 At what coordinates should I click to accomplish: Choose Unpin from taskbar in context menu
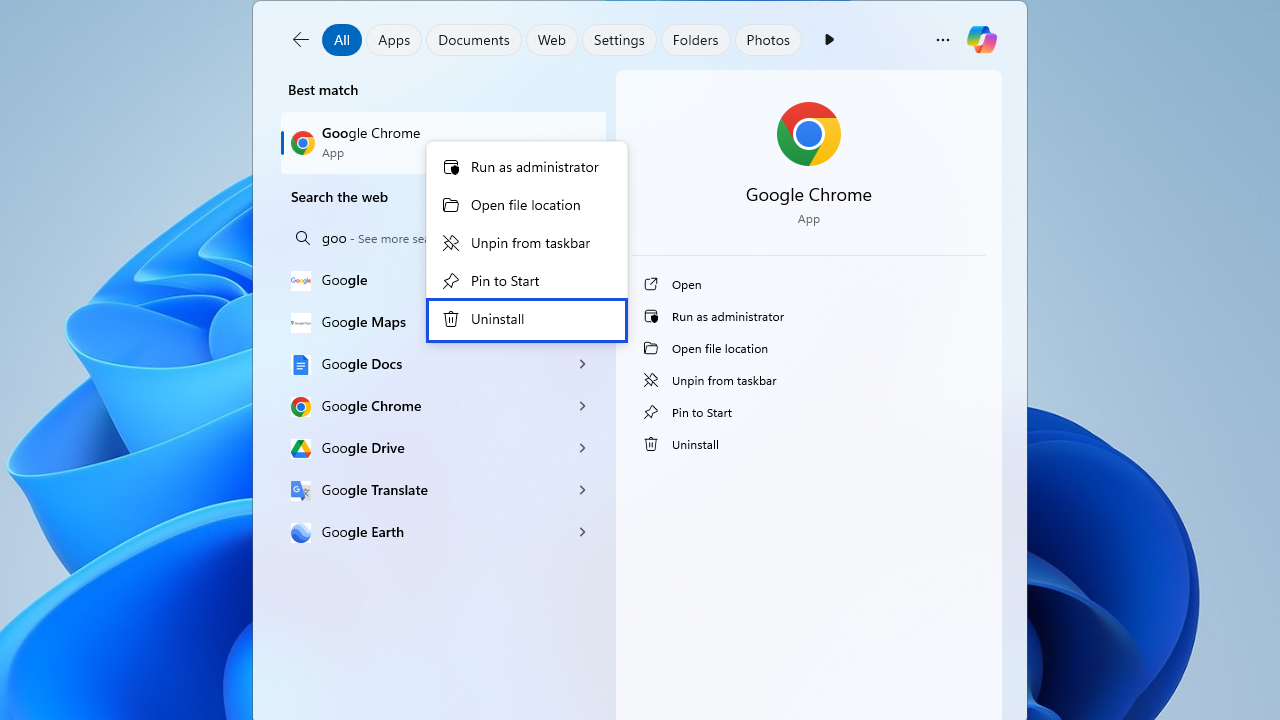[527, 243]
